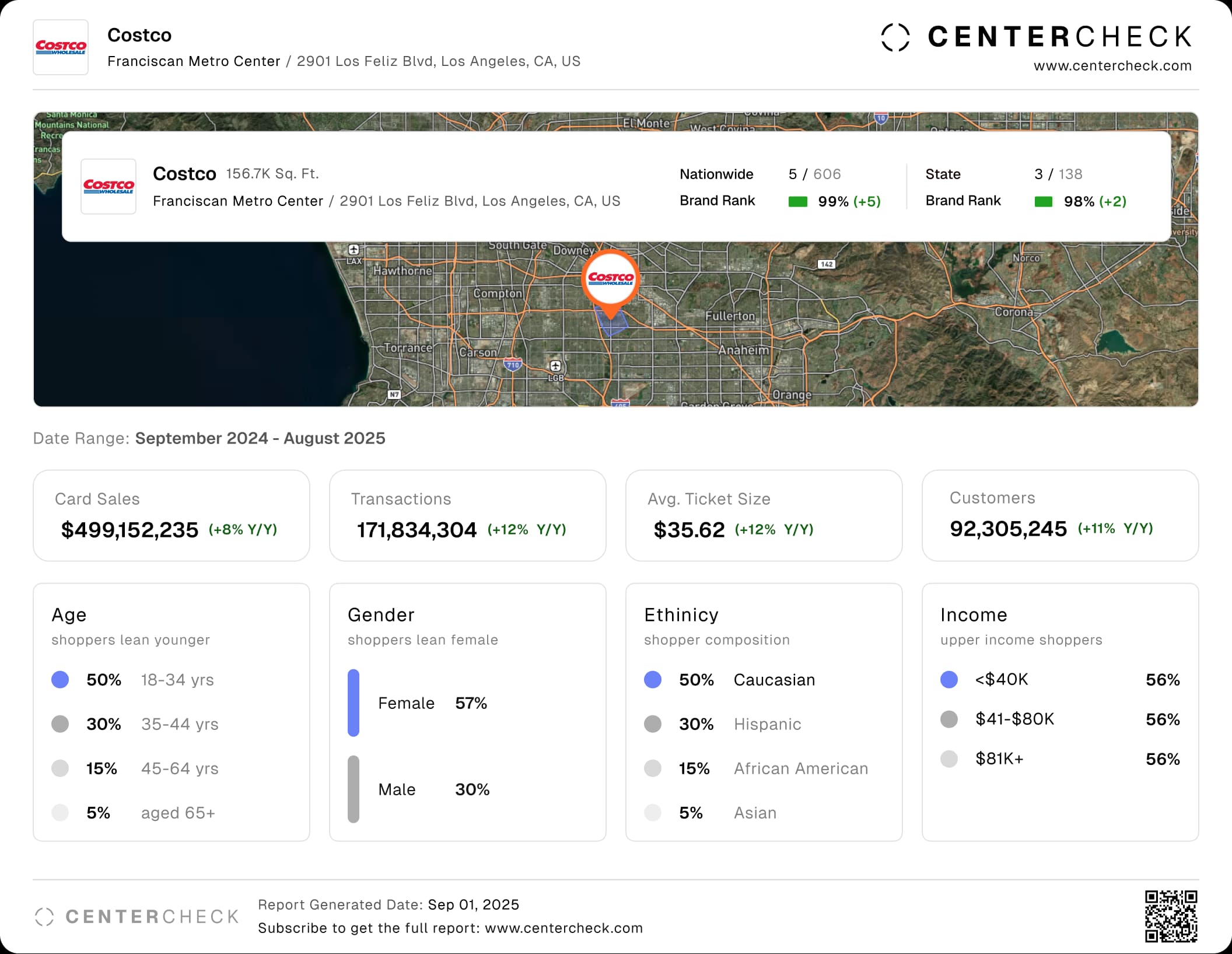Open the footer subscribe link www.centercheck.com
Image resolution: width=1232 pixels, height=954 pixels.
coord(563,928)
